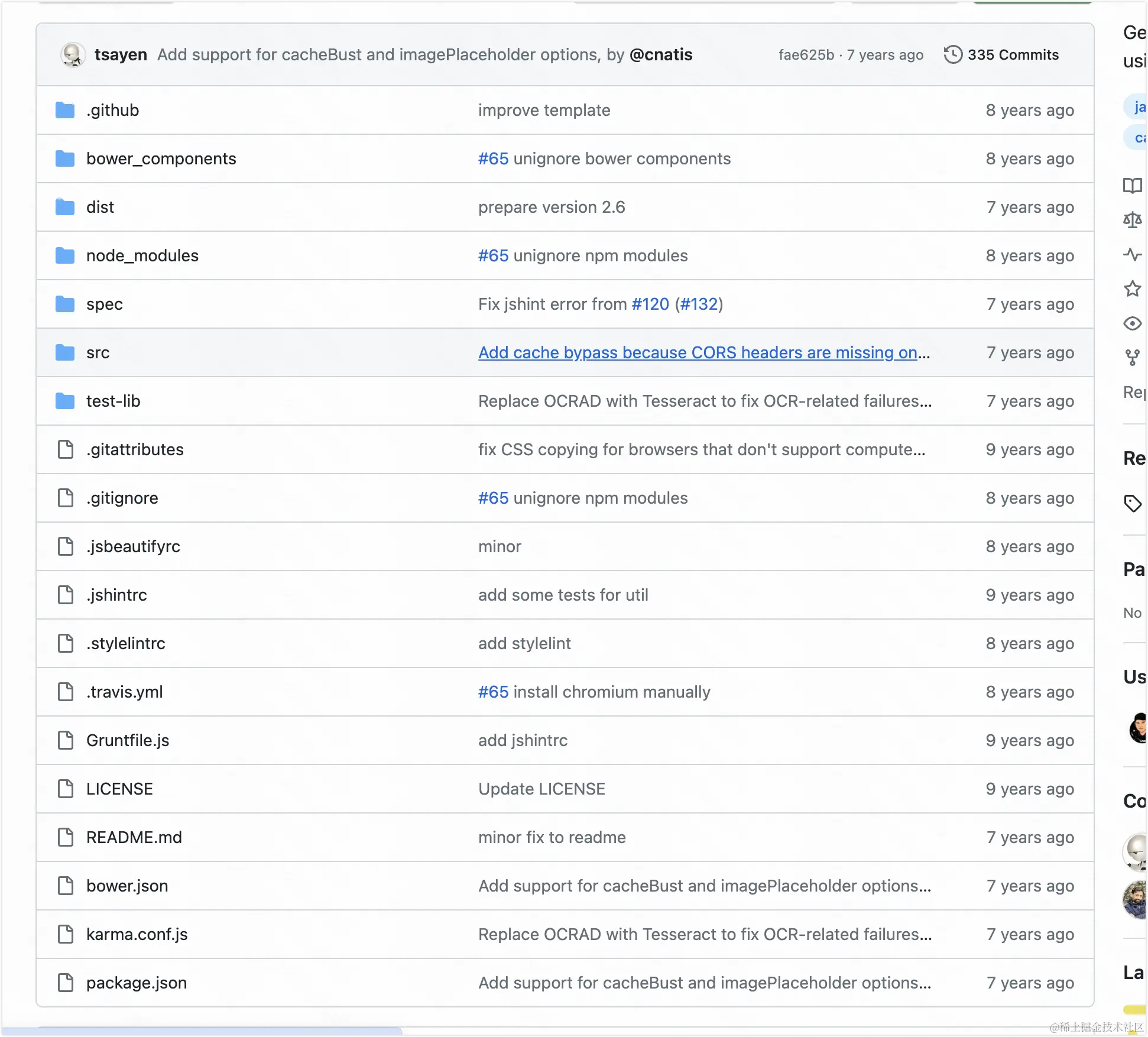The height and width of the screenshot is (1037, 1148).
Task: Click the forks icon in sidebar
Action: [x=1132, y=358]
